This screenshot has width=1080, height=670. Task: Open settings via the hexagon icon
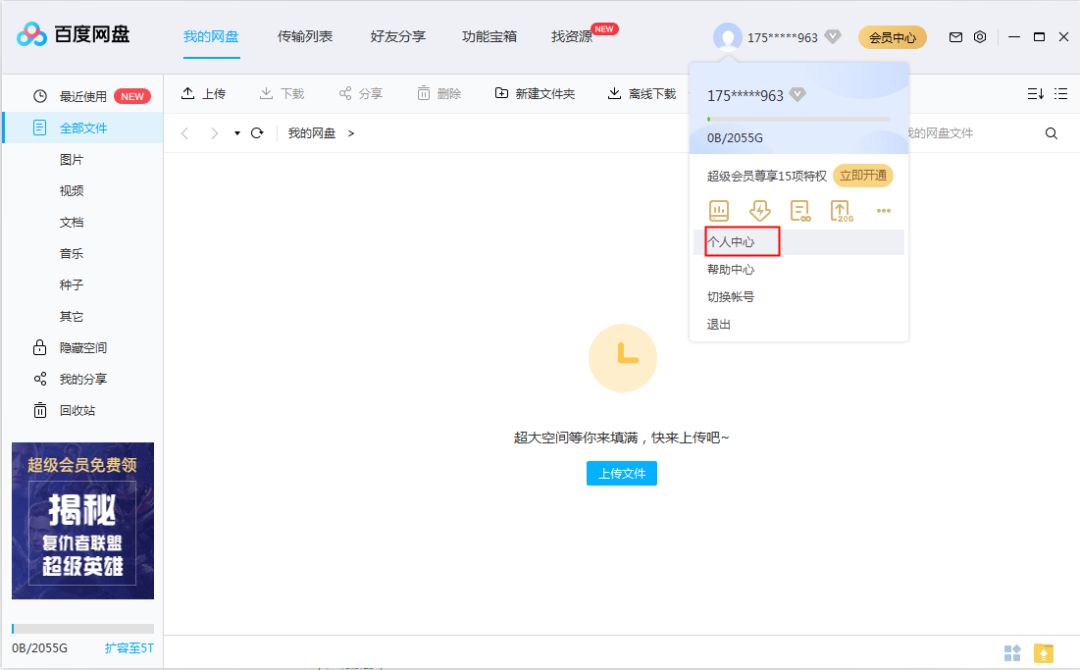[980, 37]
